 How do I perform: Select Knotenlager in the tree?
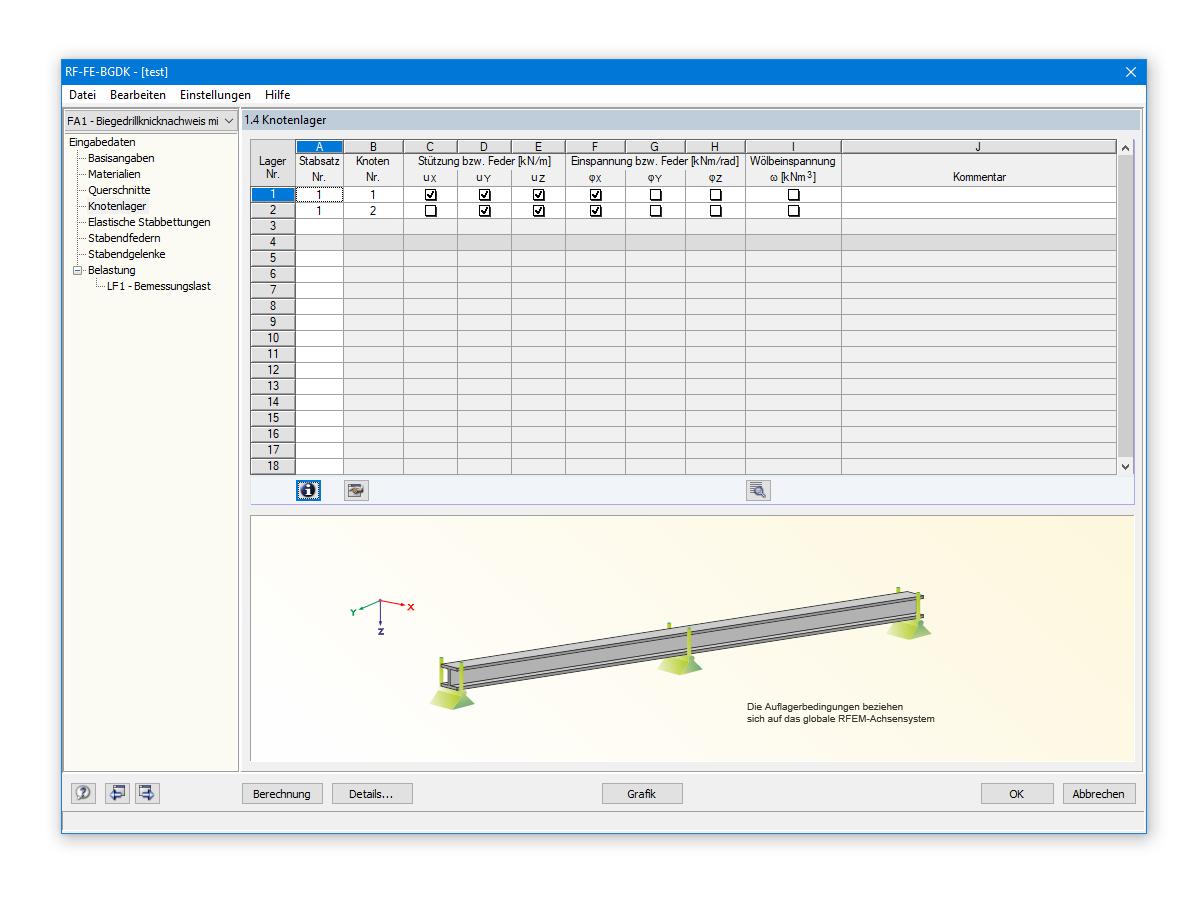click(117, 206)
